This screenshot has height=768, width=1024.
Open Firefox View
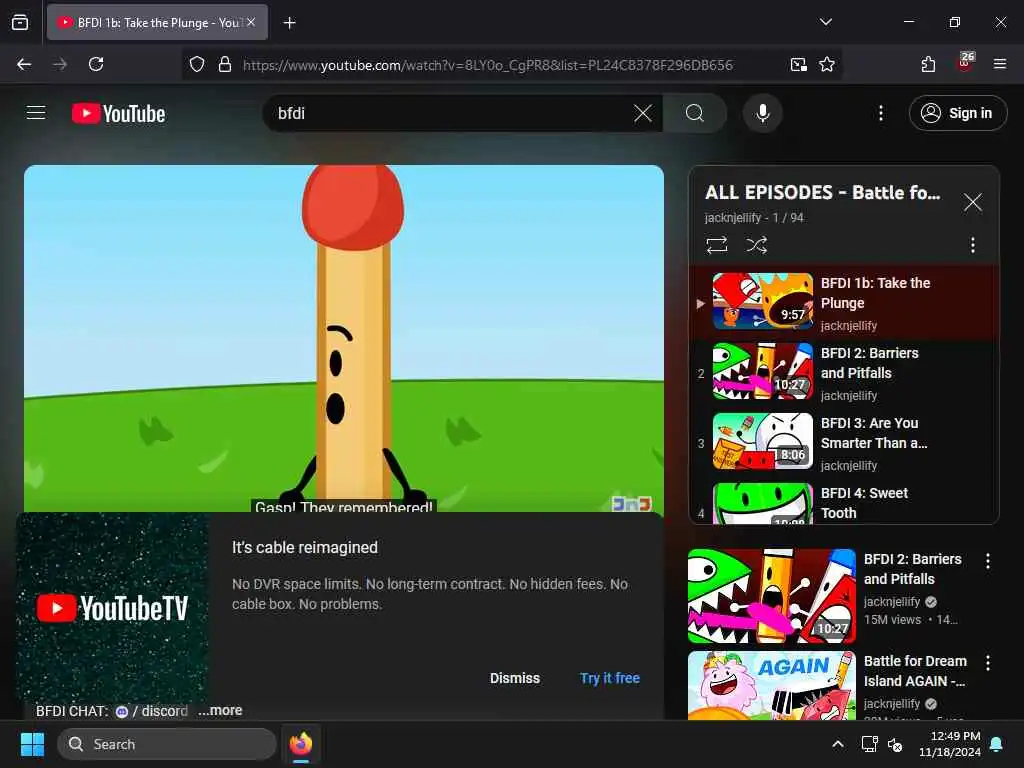20,22
